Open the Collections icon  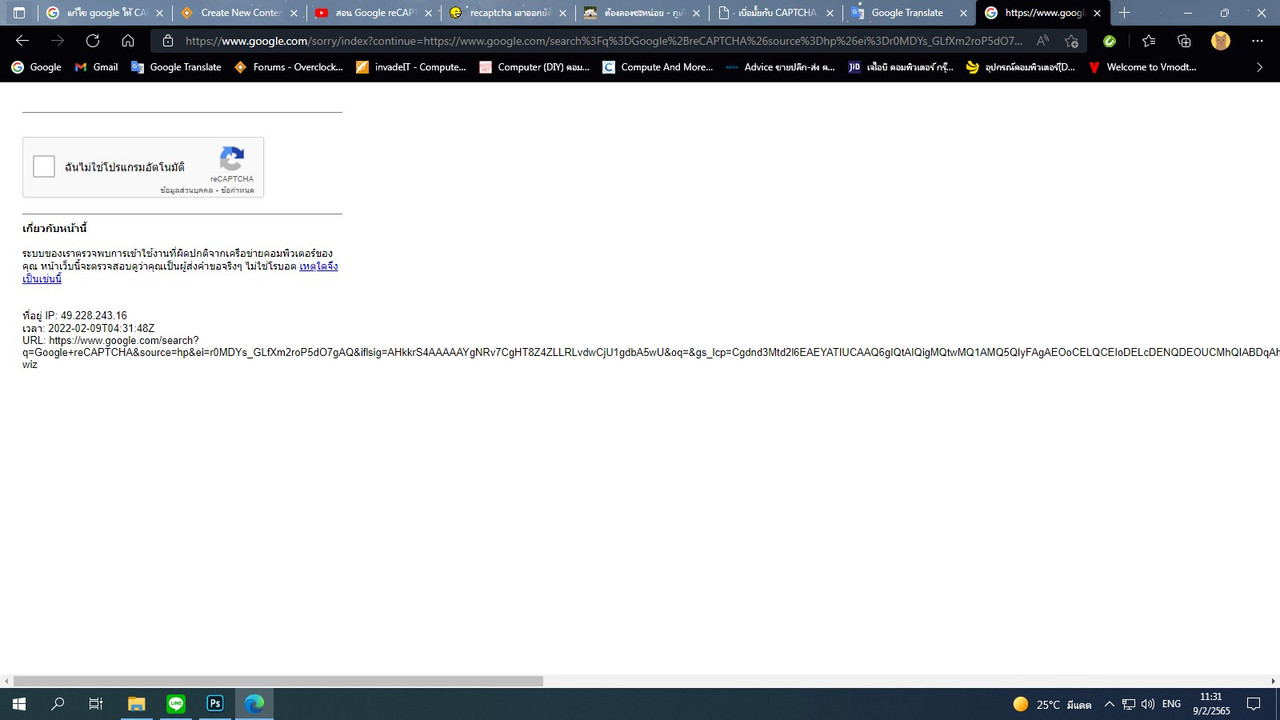coord(1184,41)
